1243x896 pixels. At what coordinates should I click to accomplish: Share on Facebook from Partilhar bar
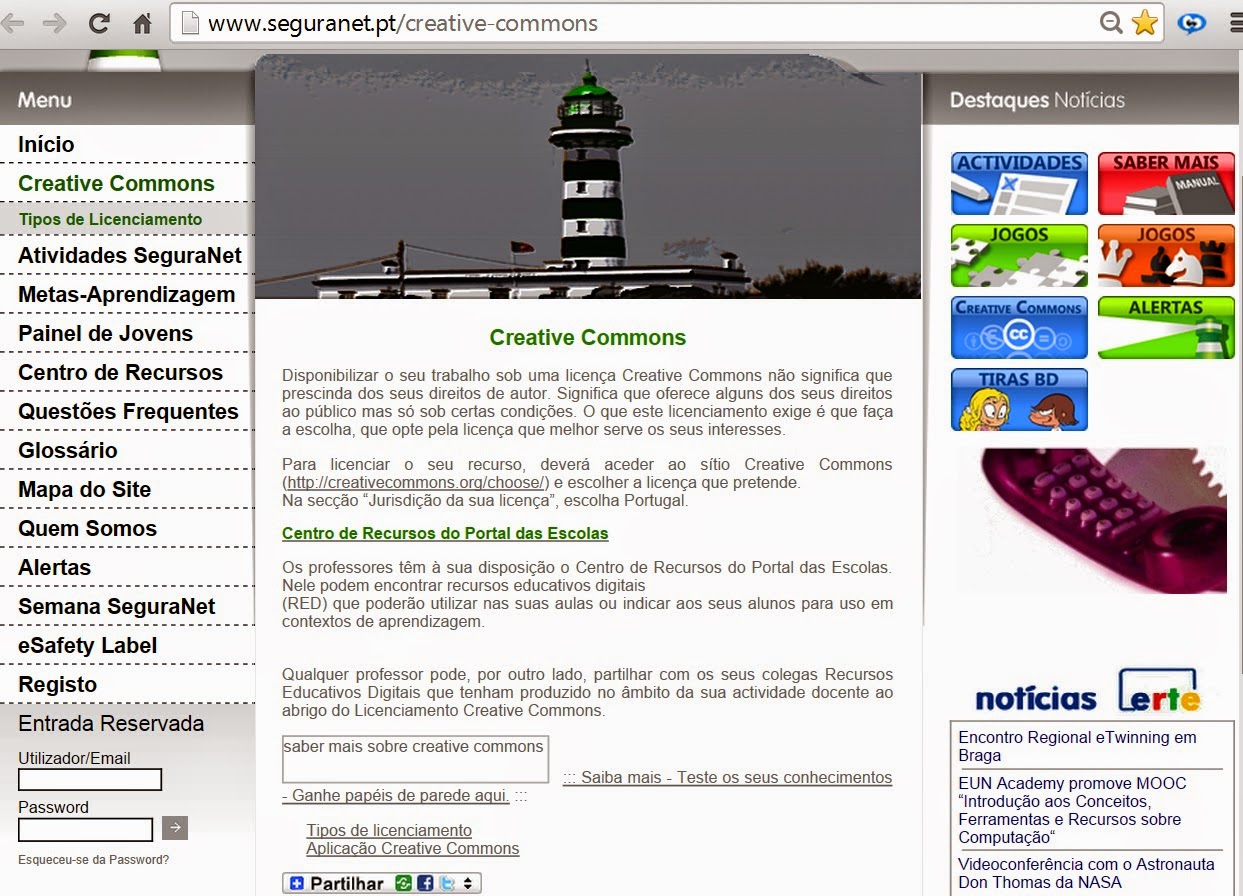click(425, 883)
